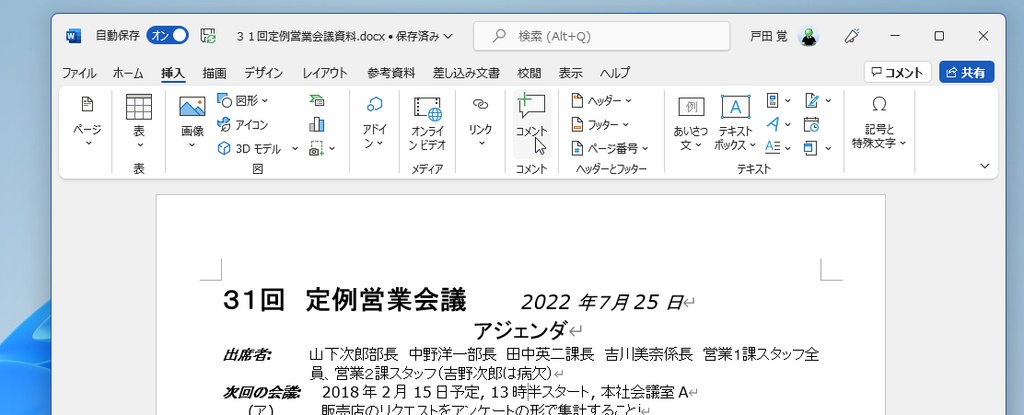
Task: Switch to the レイアウト tab
Action: [325, 73]
